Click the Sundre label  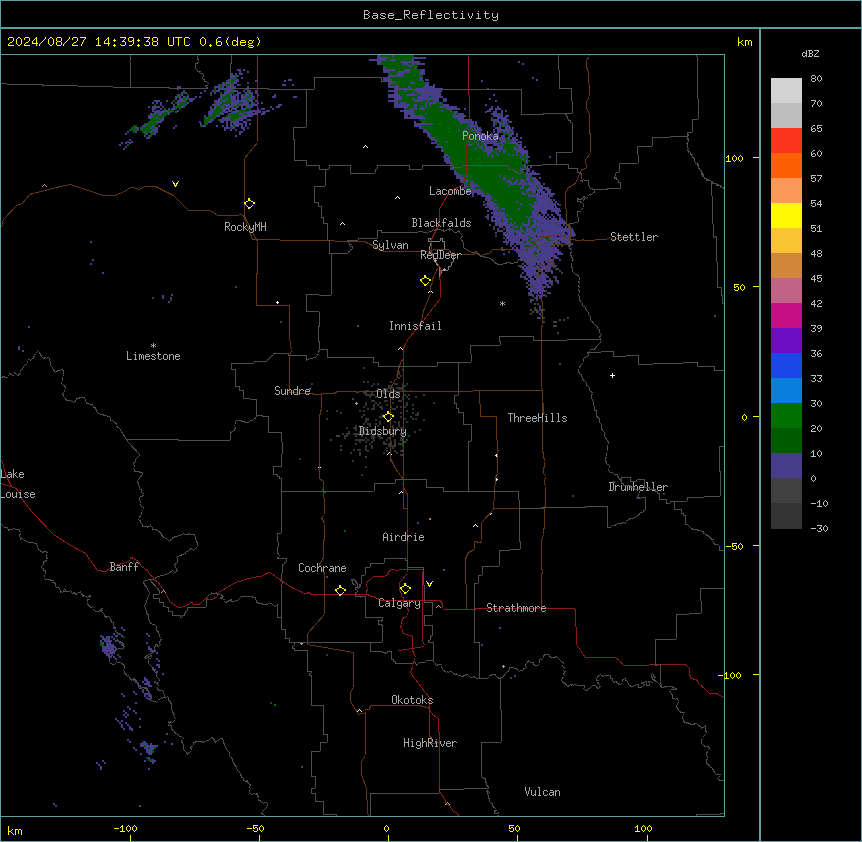click(292, 391)
